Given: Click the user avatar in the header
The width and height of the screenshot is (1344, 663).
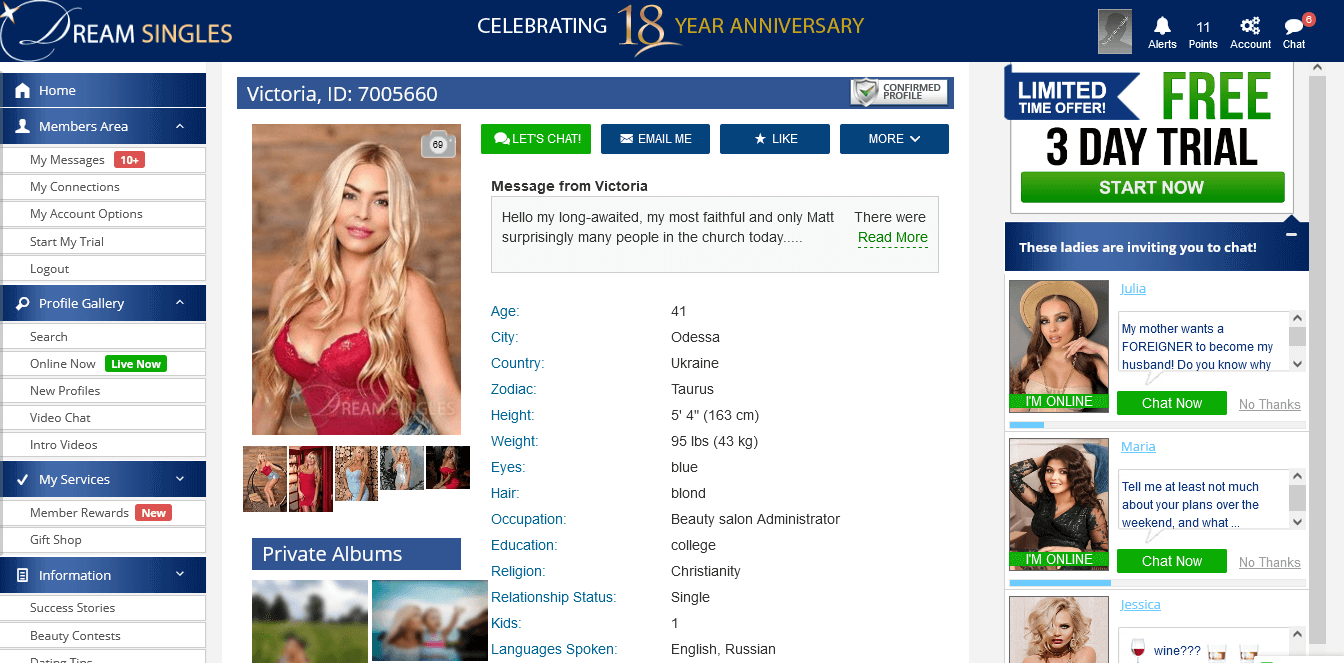Looking at the screenshot, I should [1115, 32].
